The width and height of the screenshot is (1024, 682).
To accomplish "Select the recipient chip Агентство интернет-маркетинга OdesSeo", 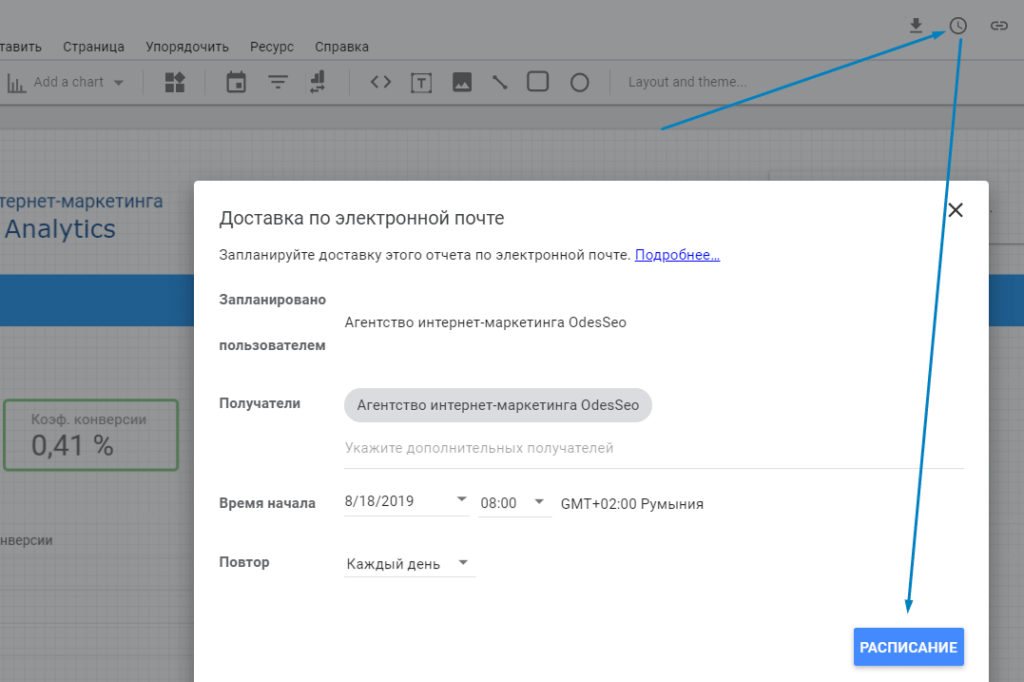I will tap(498, 405).
